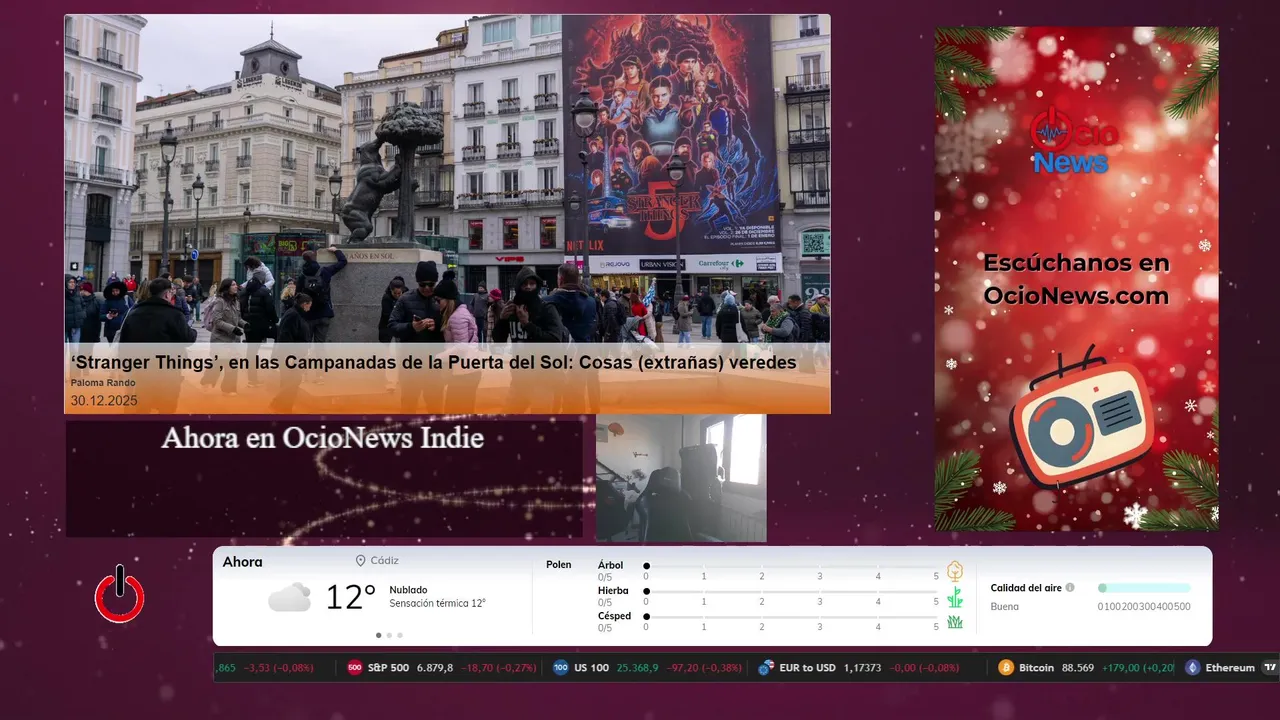Click the Ahora en OcioNews Indie banner

click(323, 478)
